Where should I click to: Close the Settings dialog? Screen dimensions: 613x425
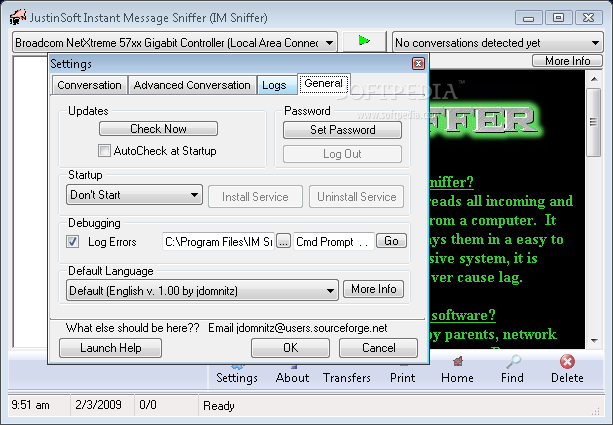pos(418,63)
